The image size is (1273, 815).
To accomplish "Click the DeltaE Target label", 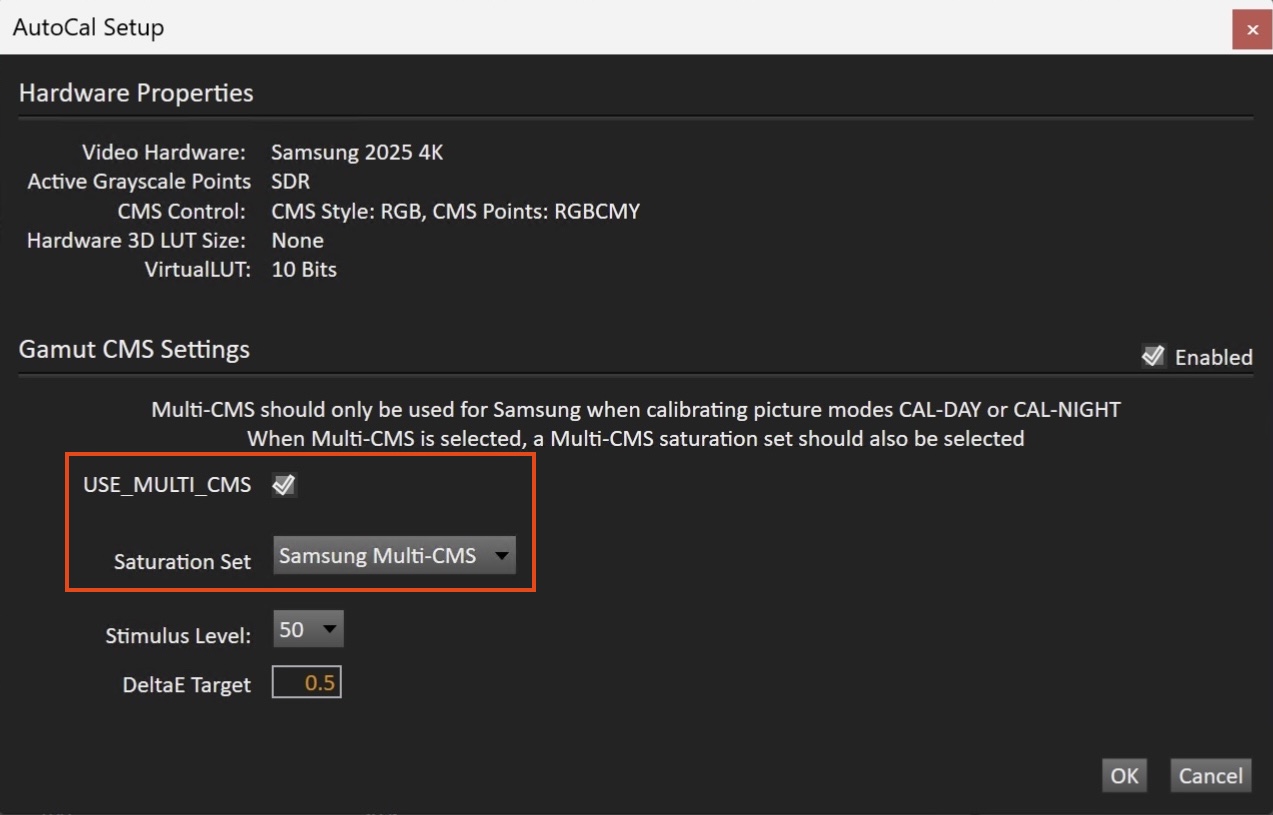I will pos(186,685).
